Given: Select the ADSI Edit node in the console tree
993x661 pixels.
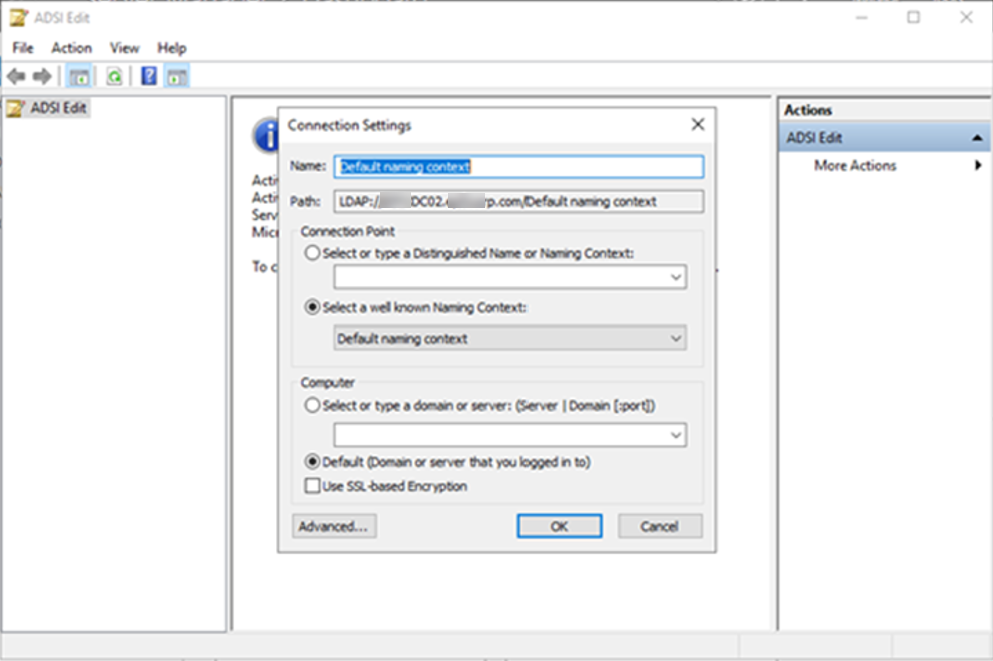Looking at the screenshot, I should (49, 107).
